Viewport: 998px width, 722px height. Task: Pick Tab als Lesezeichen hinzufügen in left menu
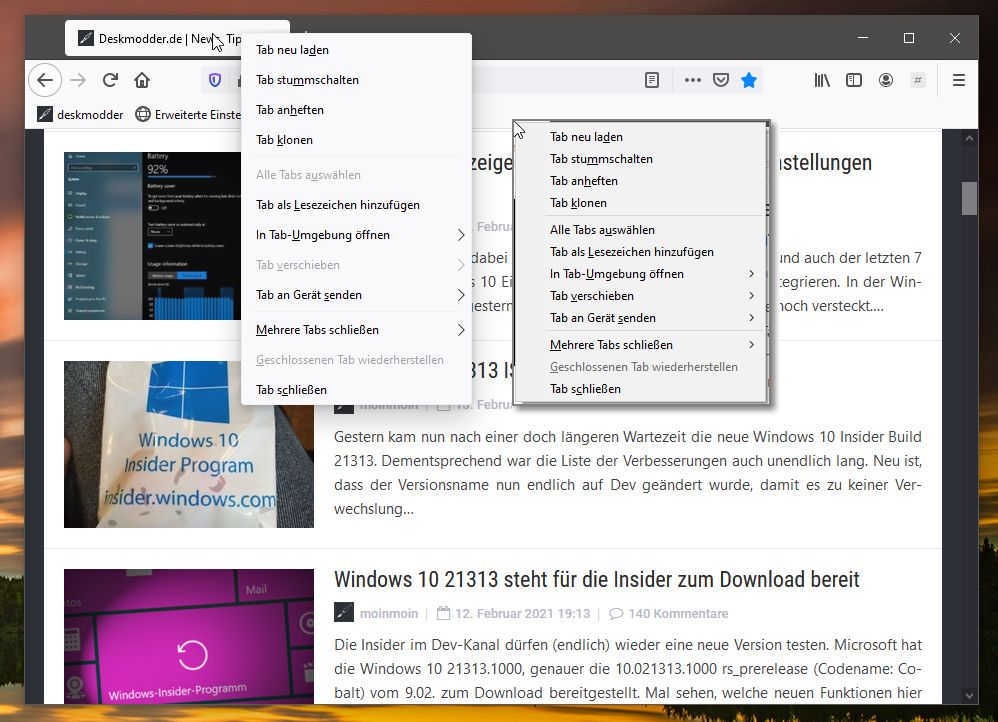pos(356,204)
